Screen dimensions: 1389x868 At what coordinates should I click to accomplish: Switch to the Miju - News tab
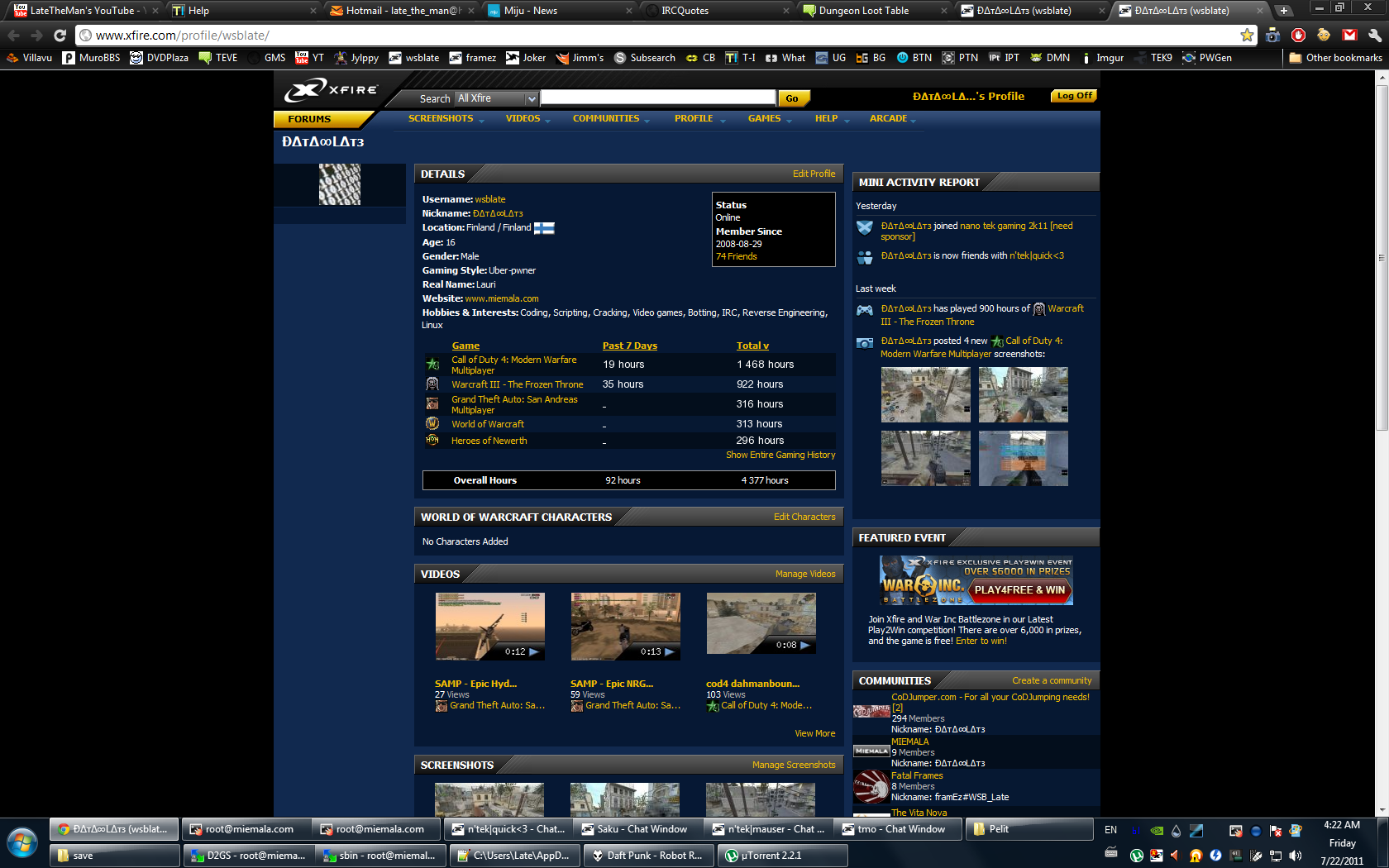point(559,11)
